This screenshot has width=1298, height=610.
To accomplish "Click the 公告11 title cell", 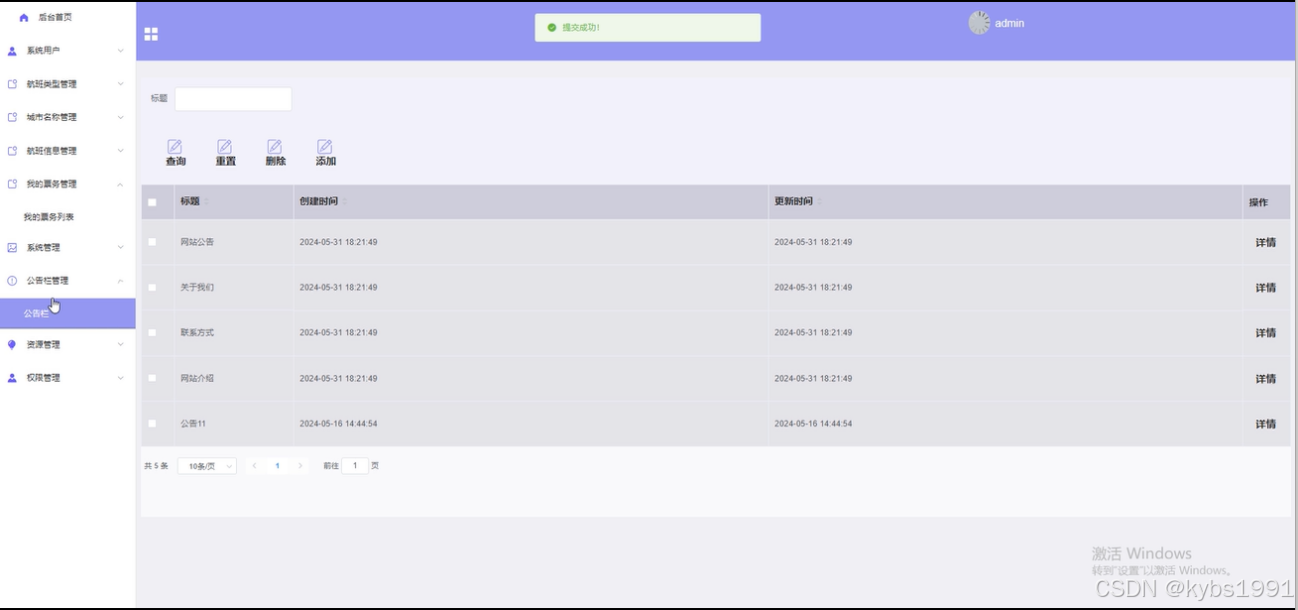I will pyautogui.click(x=193, y=424).
